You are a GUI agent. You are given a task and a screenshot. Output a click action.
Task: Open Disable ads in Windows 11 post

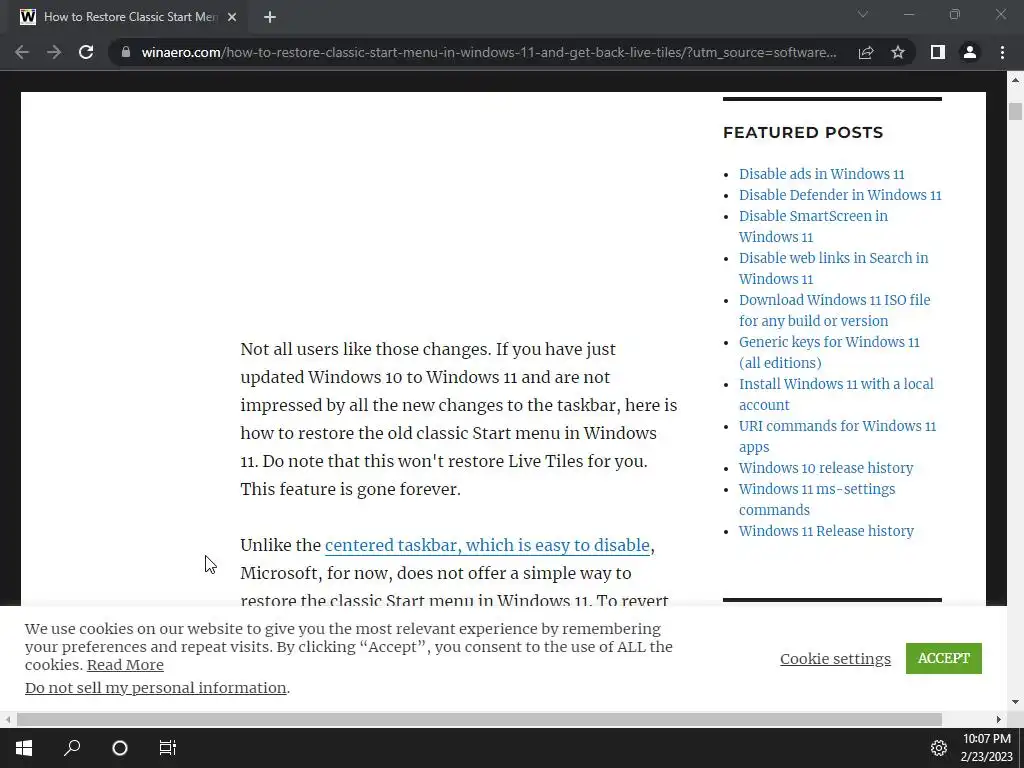(822, 174)
